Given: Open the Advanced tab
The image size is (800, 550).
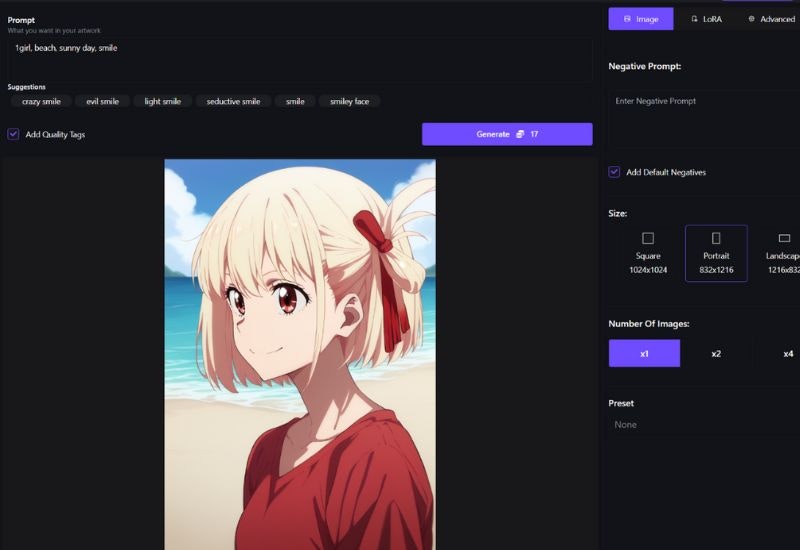Looking at the screenshot, I should 771,19.
